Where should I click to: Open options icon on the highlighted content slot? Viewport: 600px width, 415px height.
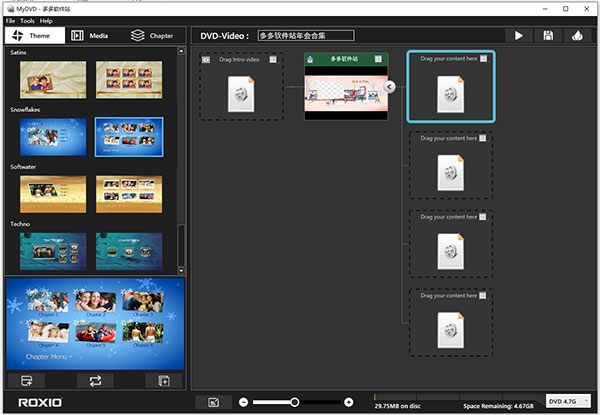(484, 59)
